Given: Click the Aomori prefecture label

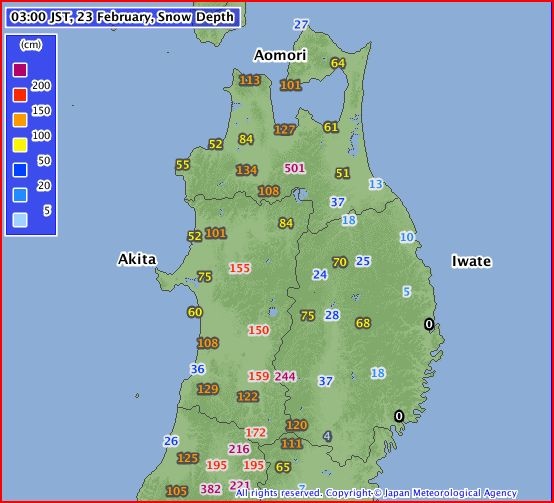Looking at the screenshot, I should click(280, 55).
